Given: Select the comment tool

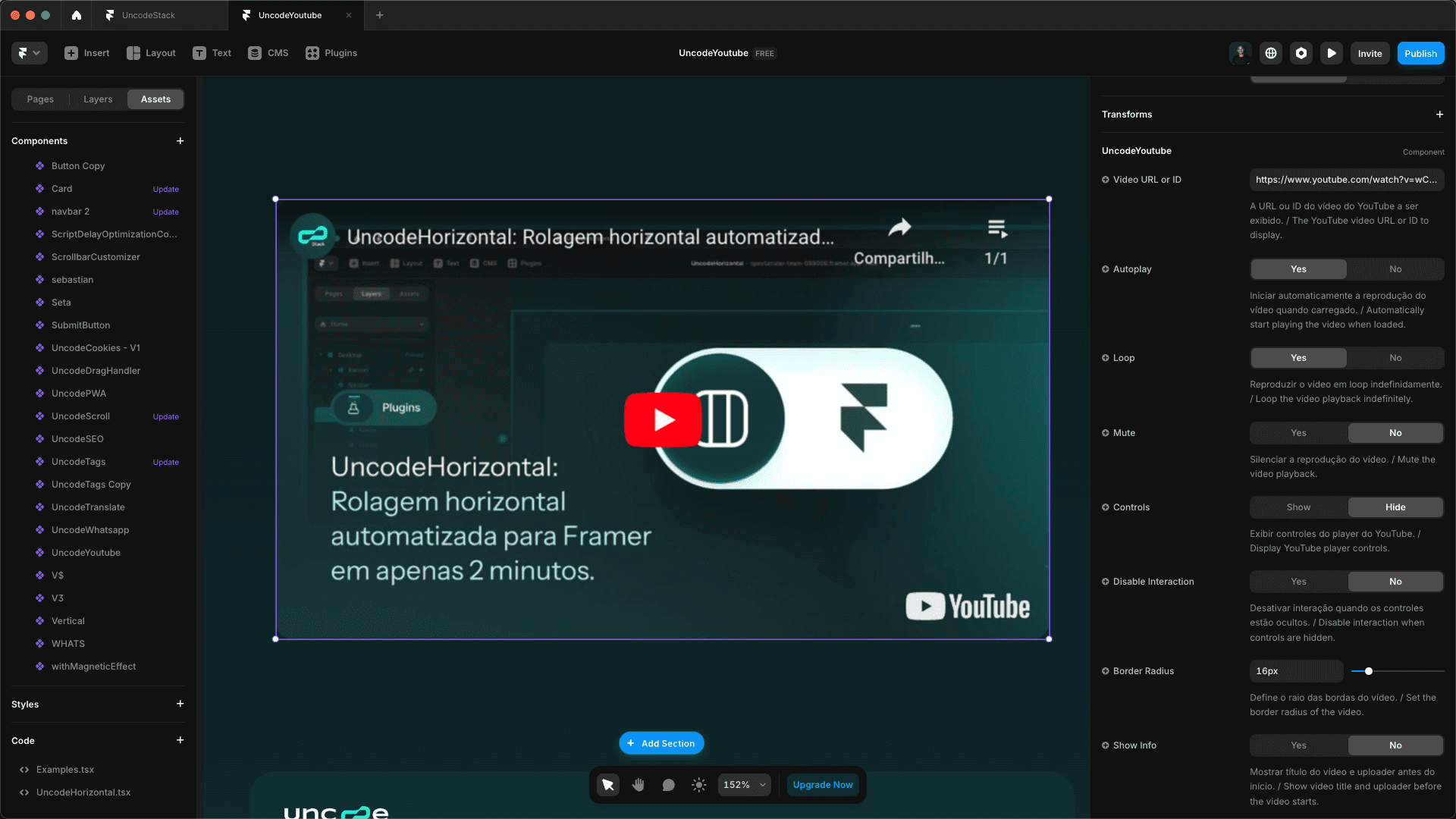Looking at the screenshot, I should coord(669,785).
